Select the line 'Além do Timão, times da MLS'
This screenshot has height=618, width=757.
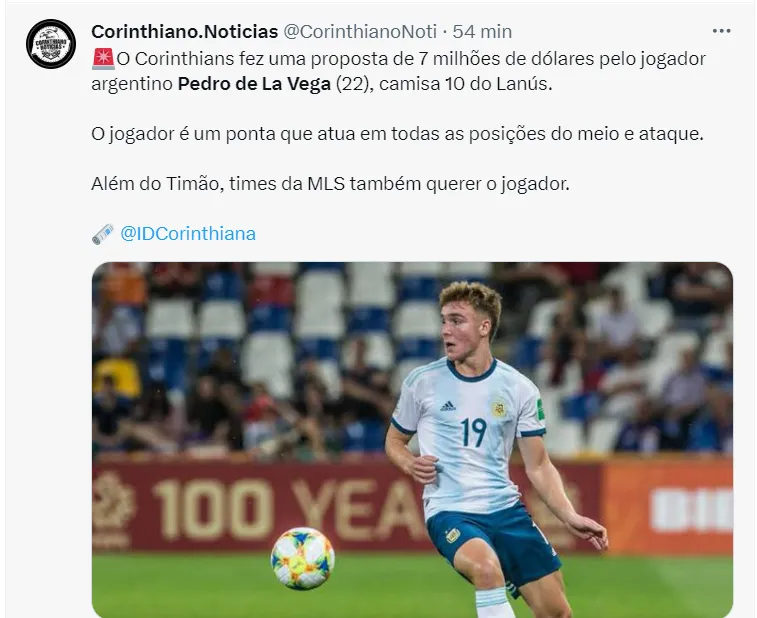[x=330, y=184]
